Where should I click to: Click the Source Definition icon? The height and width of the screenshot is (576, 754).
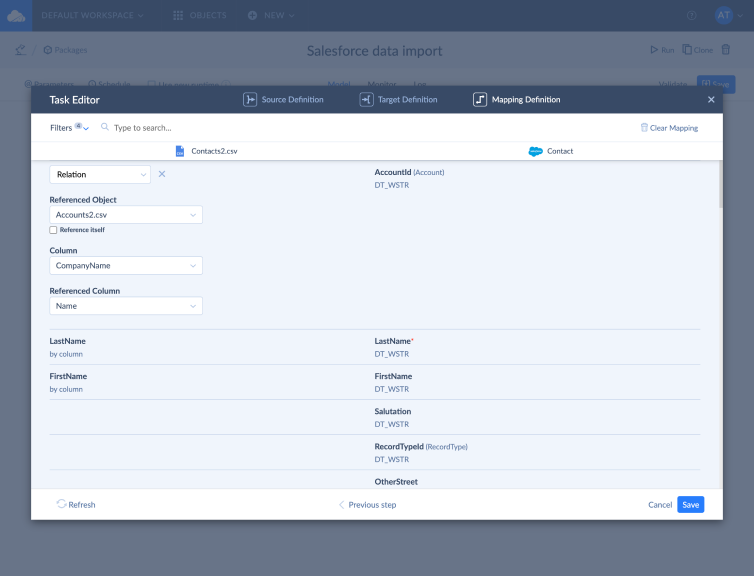click(250, 100)
